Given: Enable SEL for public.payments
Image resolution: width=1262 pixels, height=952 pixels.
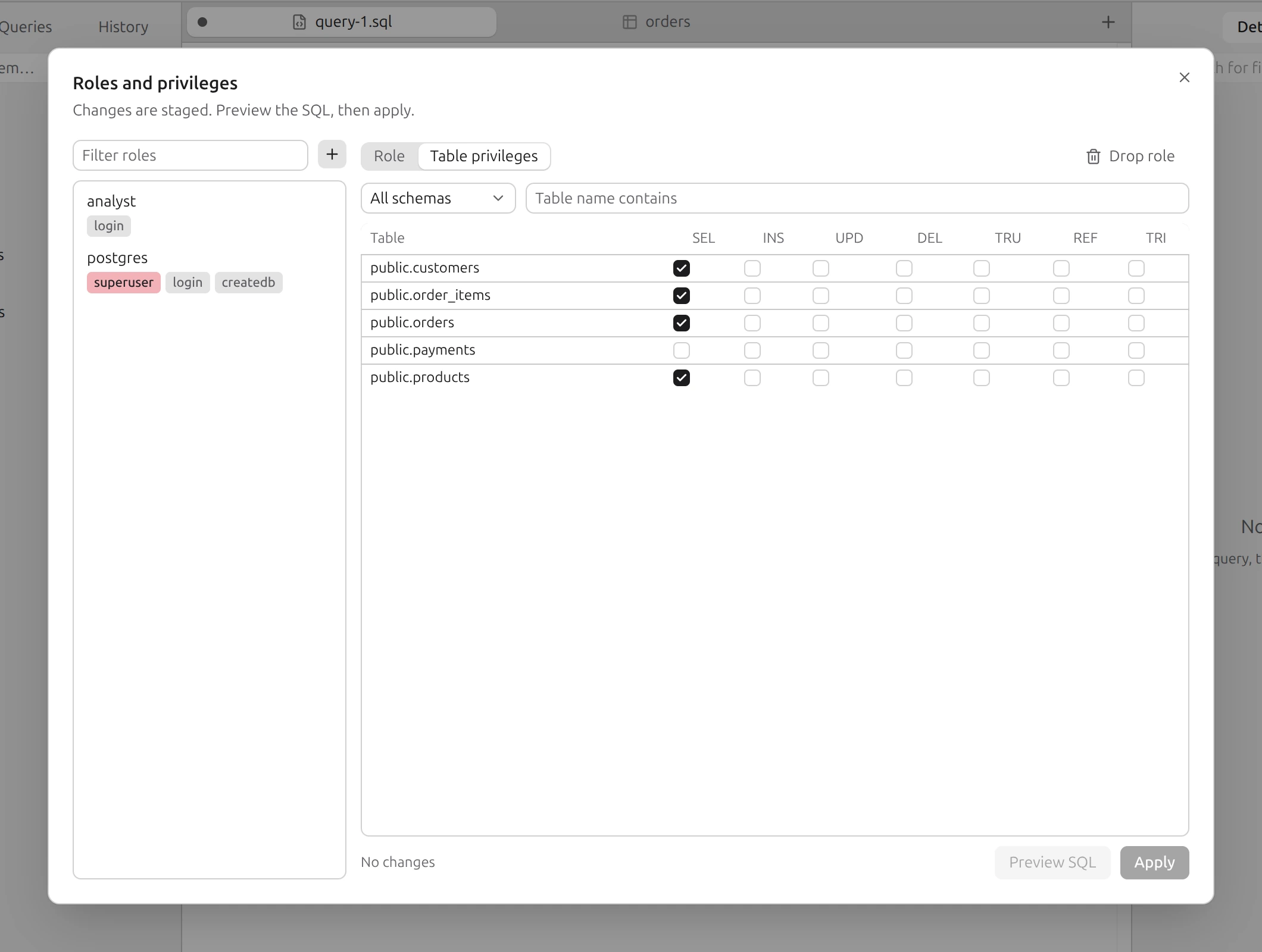Looking at the screenshot, I should (681, 350).
